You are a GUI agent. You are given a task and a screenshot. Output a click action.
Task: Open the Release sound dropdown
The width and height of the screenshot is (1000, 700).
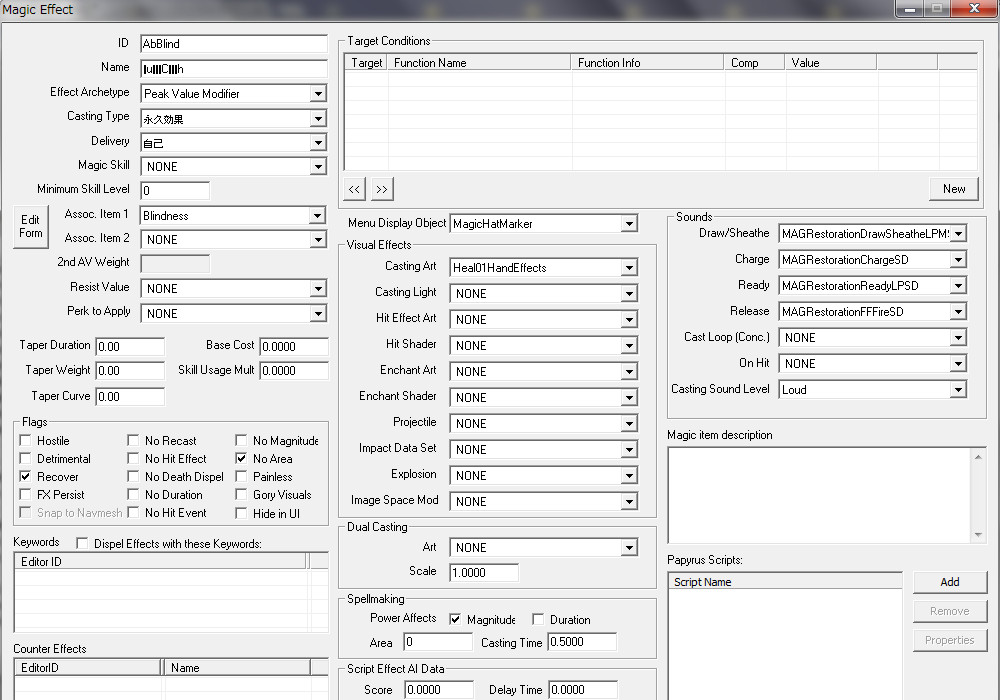click(x=958, y=312)
